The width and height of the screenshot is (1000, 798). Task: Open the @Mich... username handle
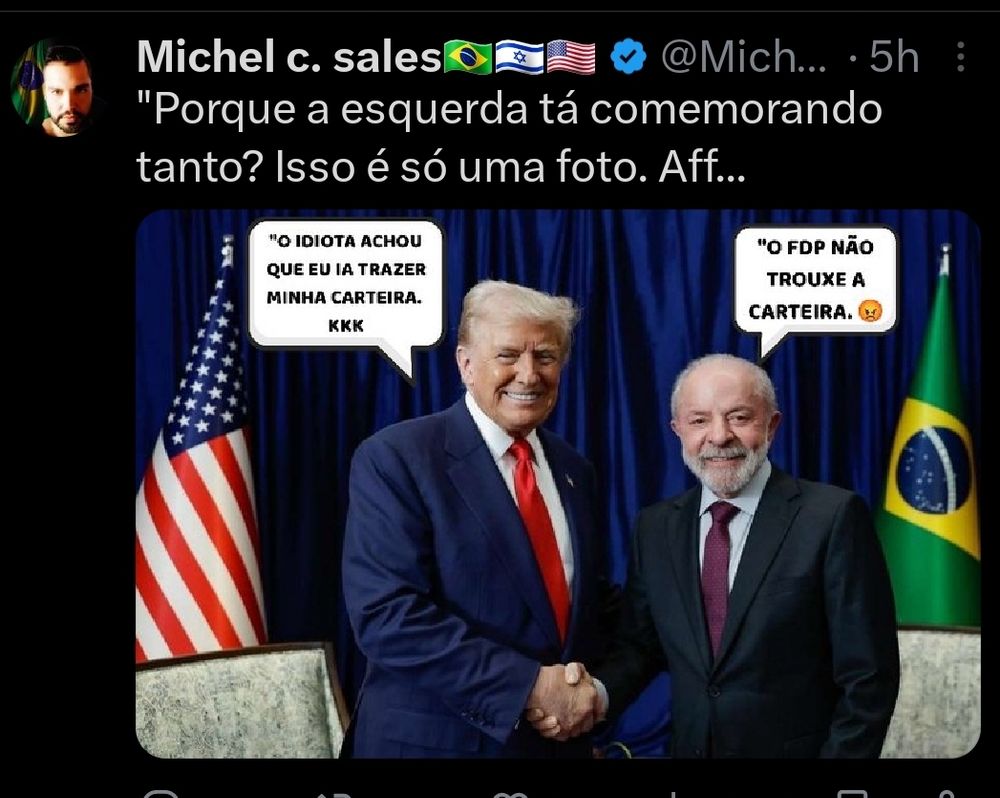click(x=744, y=57)
